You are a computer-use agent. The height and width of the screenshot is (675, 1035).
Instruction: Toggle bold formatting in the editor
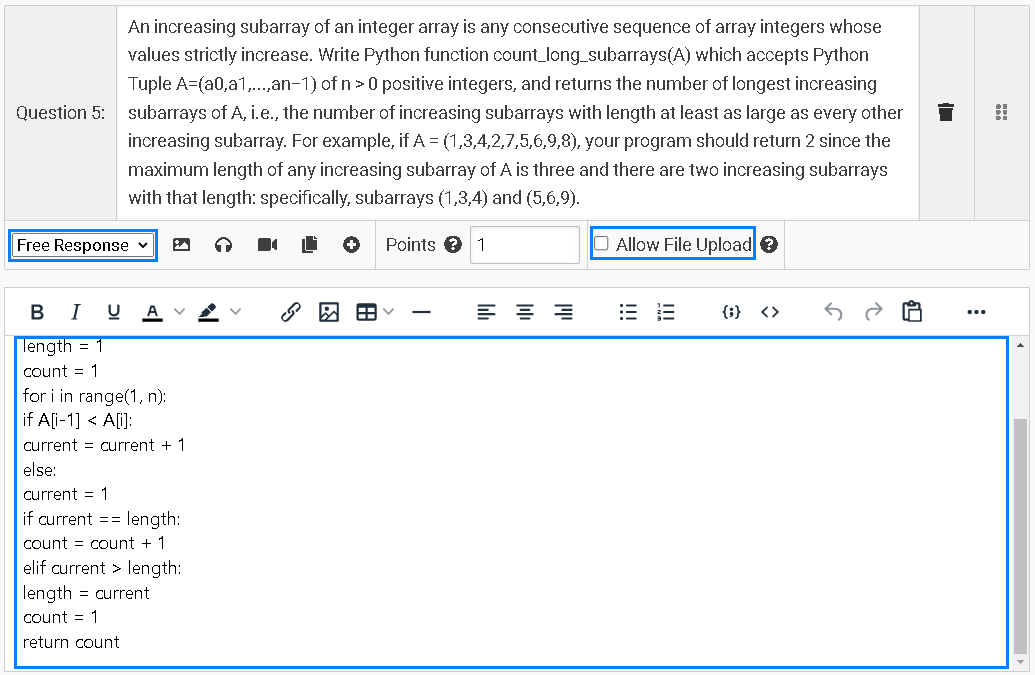coord(38,312)
